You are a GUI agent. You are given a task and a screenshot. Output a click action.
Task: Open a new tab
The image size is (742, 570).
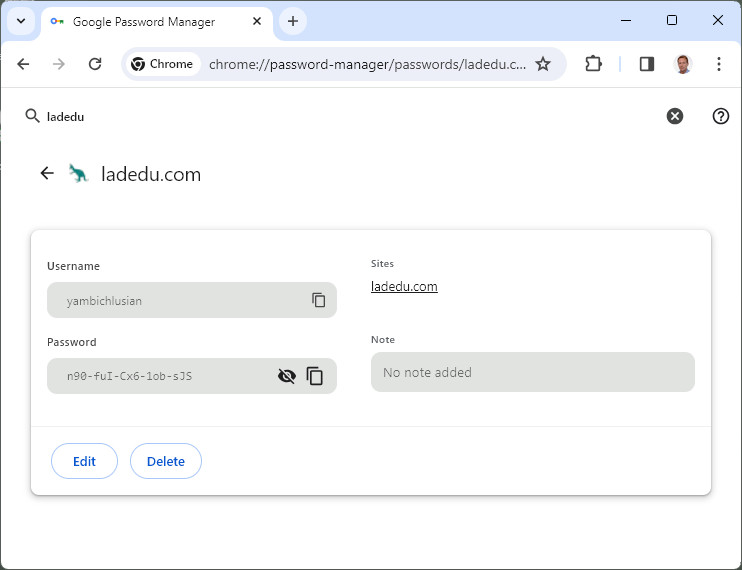point(293,21)
